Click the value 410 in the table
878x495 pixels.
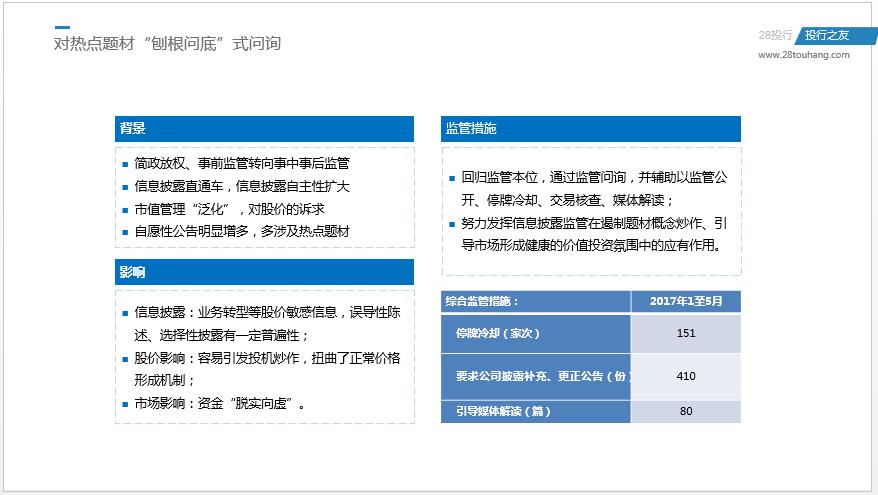[x=686, y=376]
